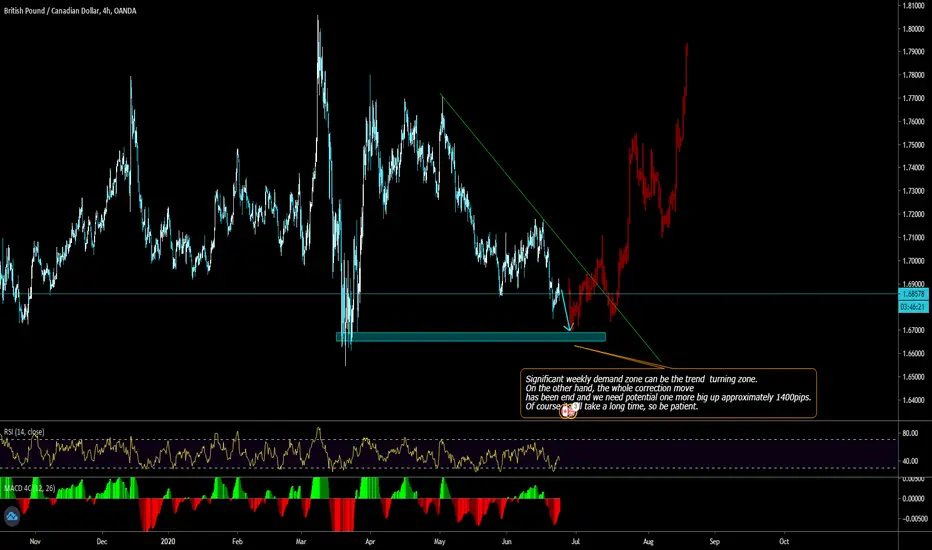Click the Feb label on the time axis
Image resolution: width=932 pixels, height=550 pixels.
[237, 541]
